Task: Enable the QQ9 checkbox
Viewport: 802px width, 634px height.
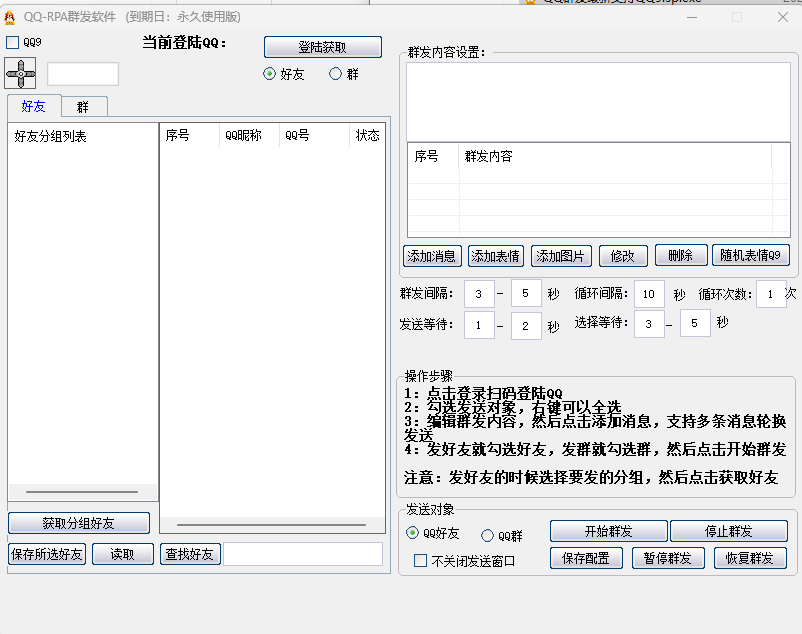Action: (x=12, y=42)
